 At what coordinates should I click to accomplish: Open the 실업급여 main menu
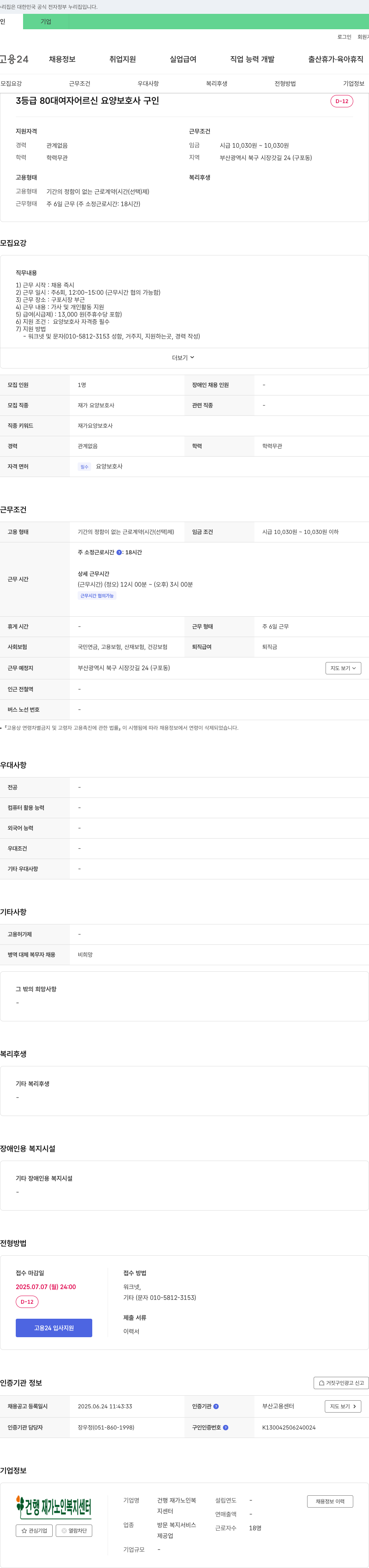(x=182, y=59)
